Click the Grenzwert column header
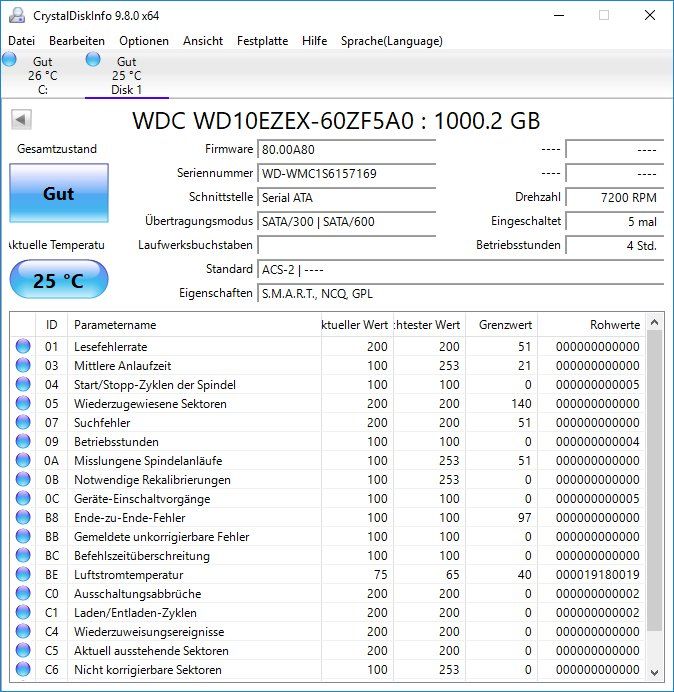Viewport: 674px width, 692px height. coord(501,325)
